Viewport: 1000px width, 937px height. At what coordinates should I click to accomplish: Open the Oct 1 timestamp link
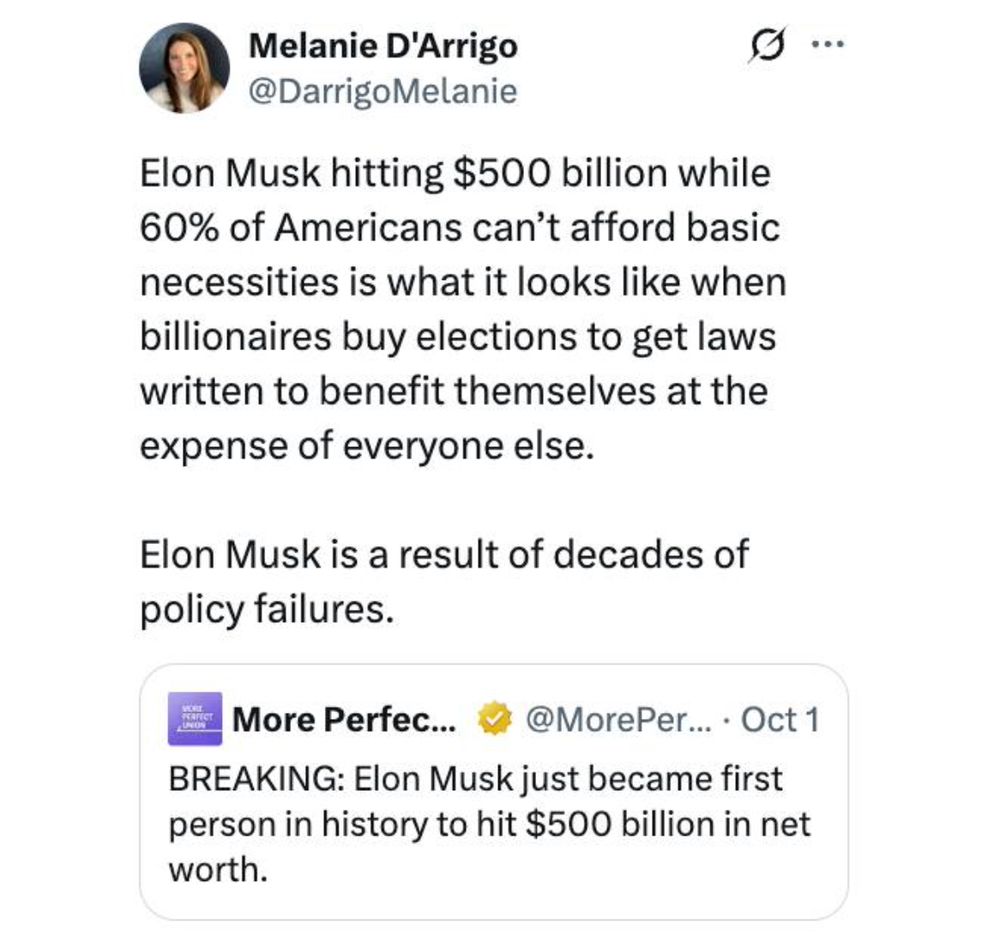[x=780, y=720]
